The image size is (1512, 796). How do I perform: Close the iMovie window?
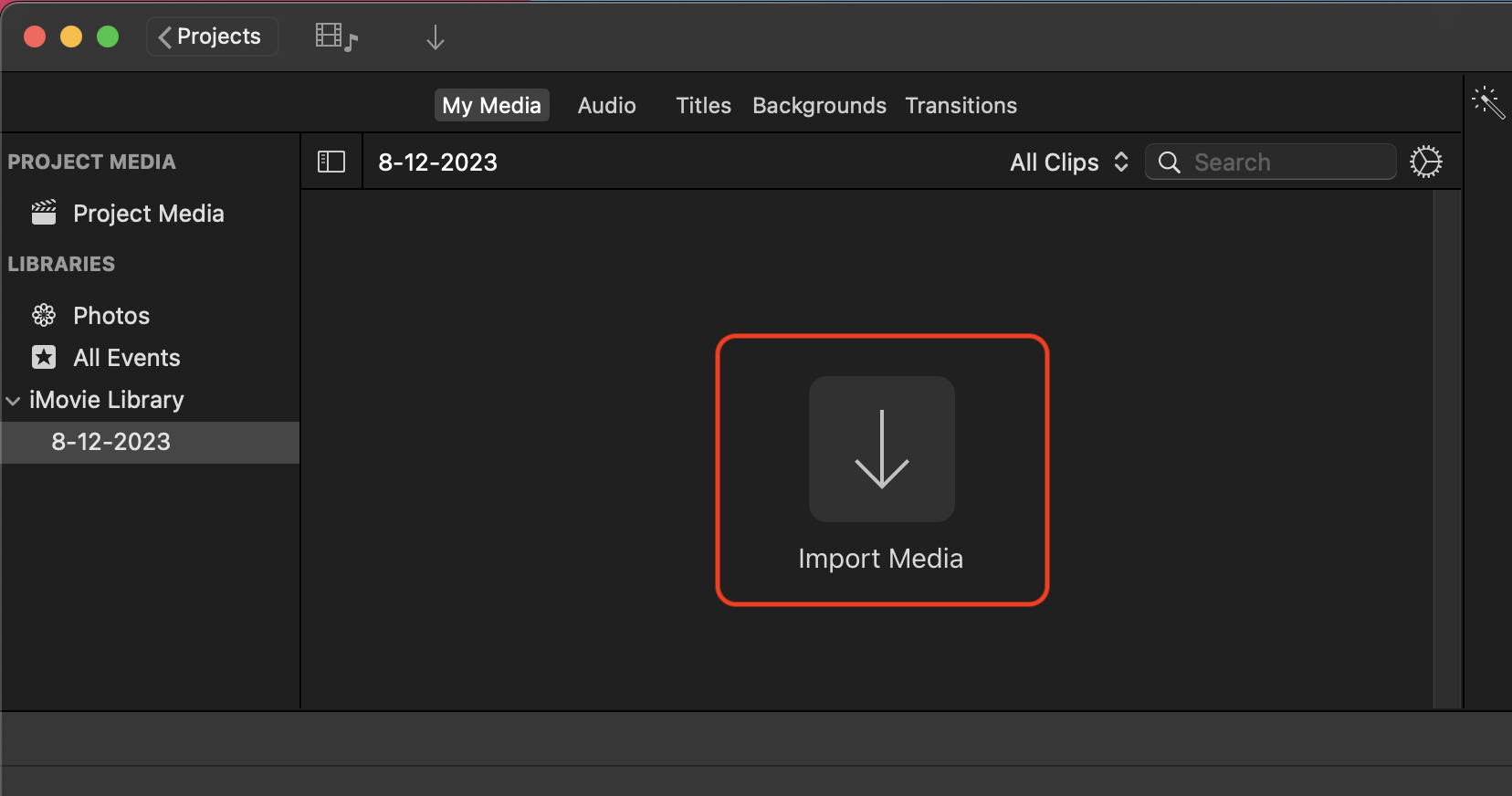[35, 37]
